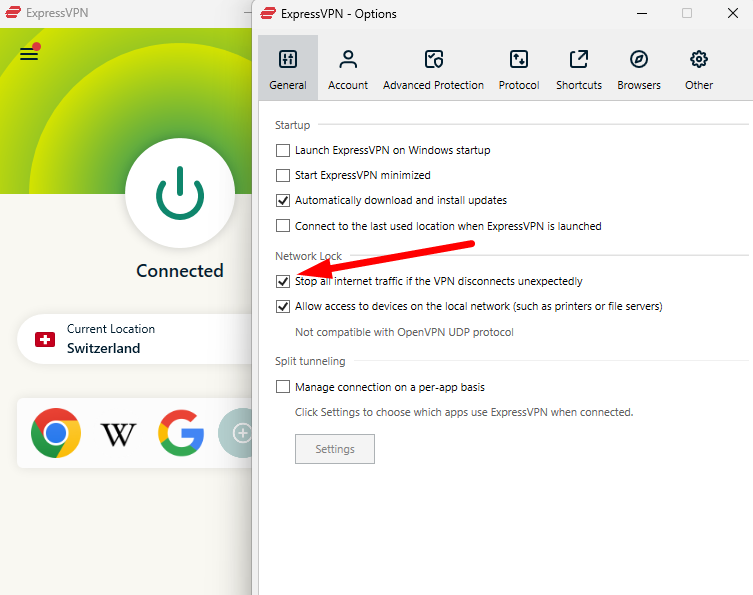Screen dimensions: 753x595
Task: Close the ExpressVPN Options window
Action: [x=732, y=13]
